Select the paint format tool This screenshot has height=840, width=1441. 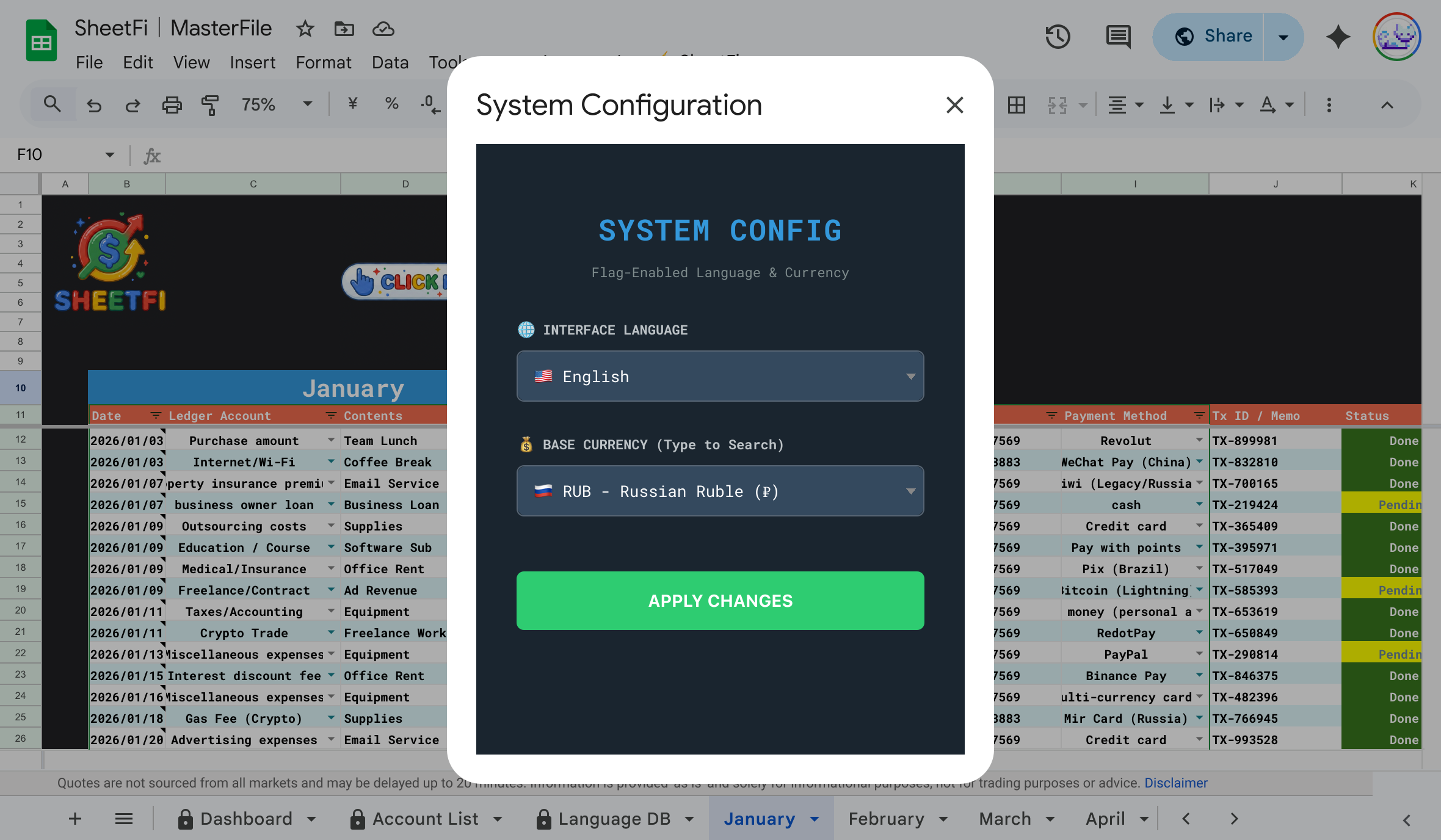point(209,105)
